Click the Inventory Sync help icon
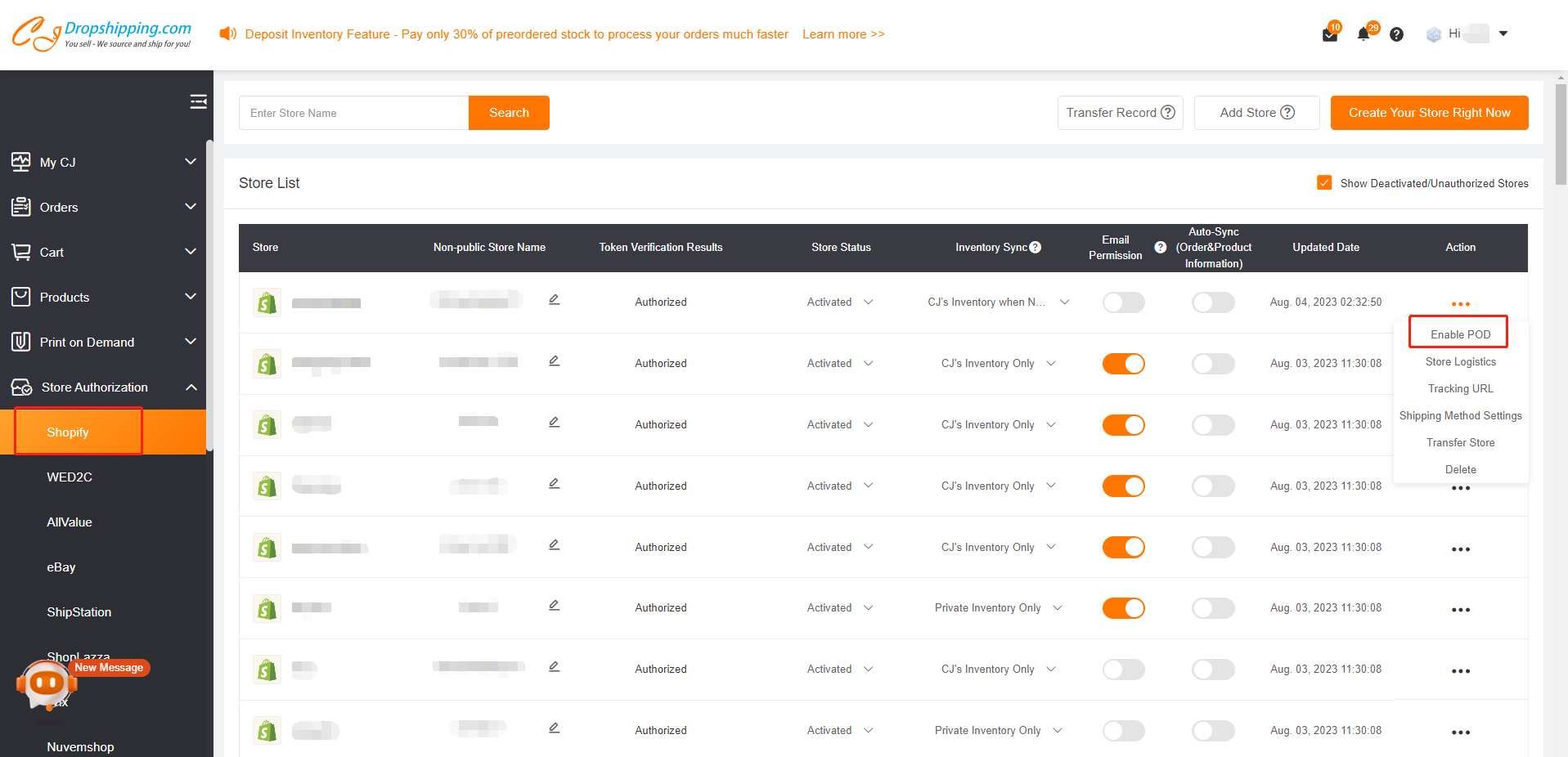 coord(1036,247)
